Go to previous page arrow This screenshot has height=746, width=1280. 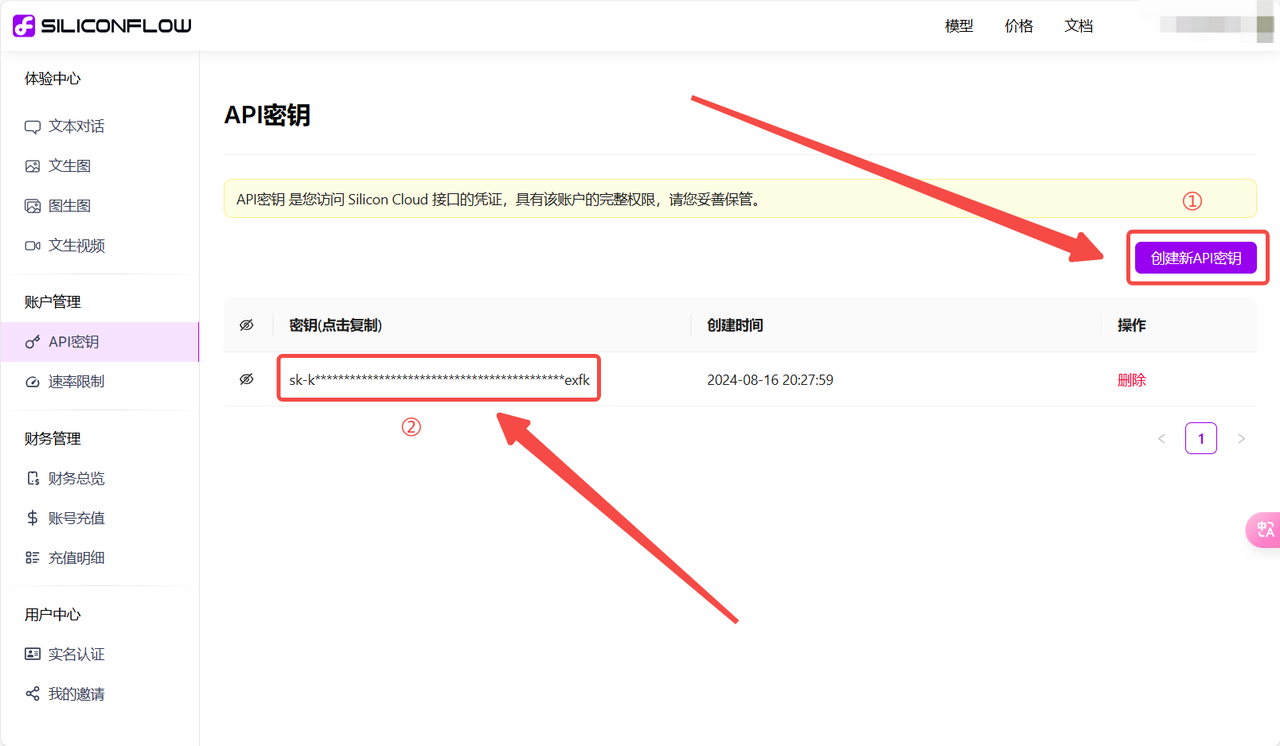(1161, 438)
